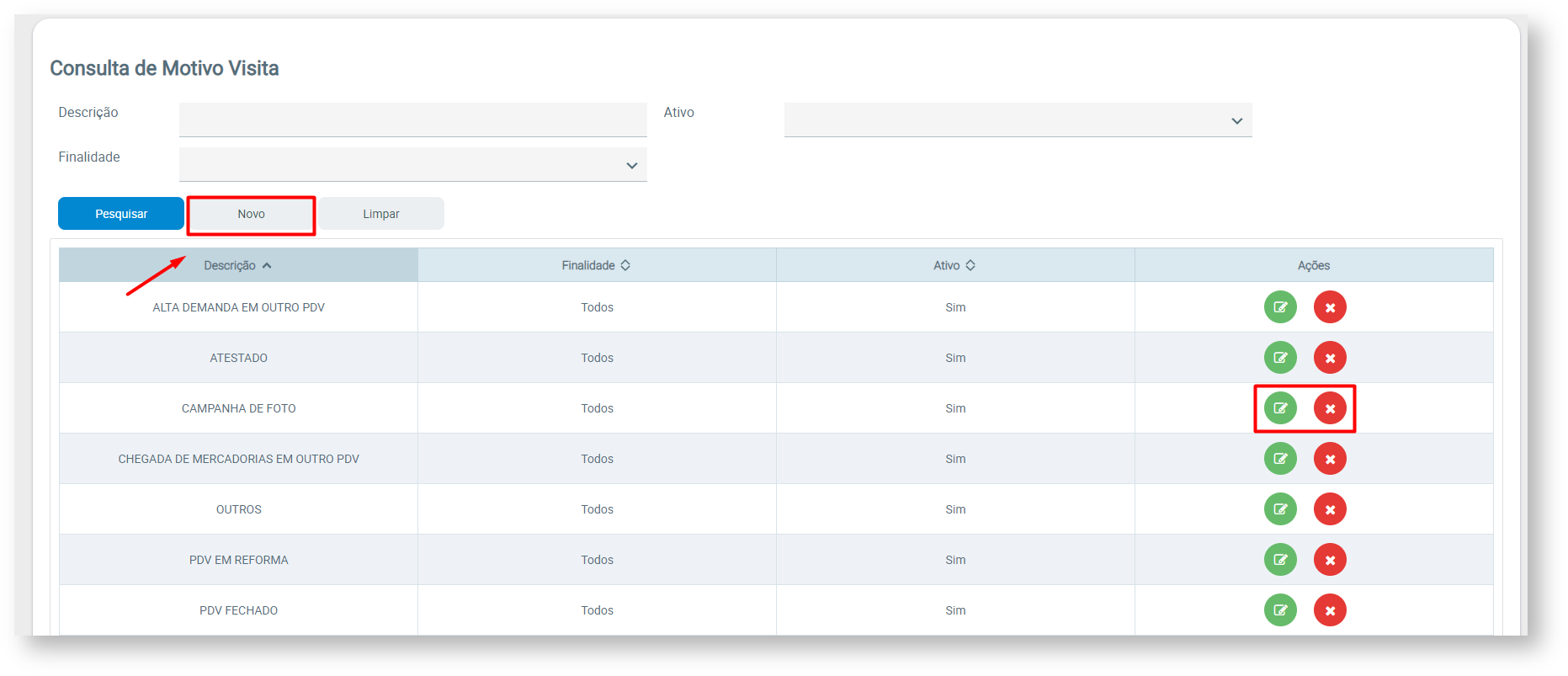Screen dimensions: 1568x676
Task: Edit the ALTA DEMANDA EM OUTRO PDV row
Action: [x=1280, y=307]
